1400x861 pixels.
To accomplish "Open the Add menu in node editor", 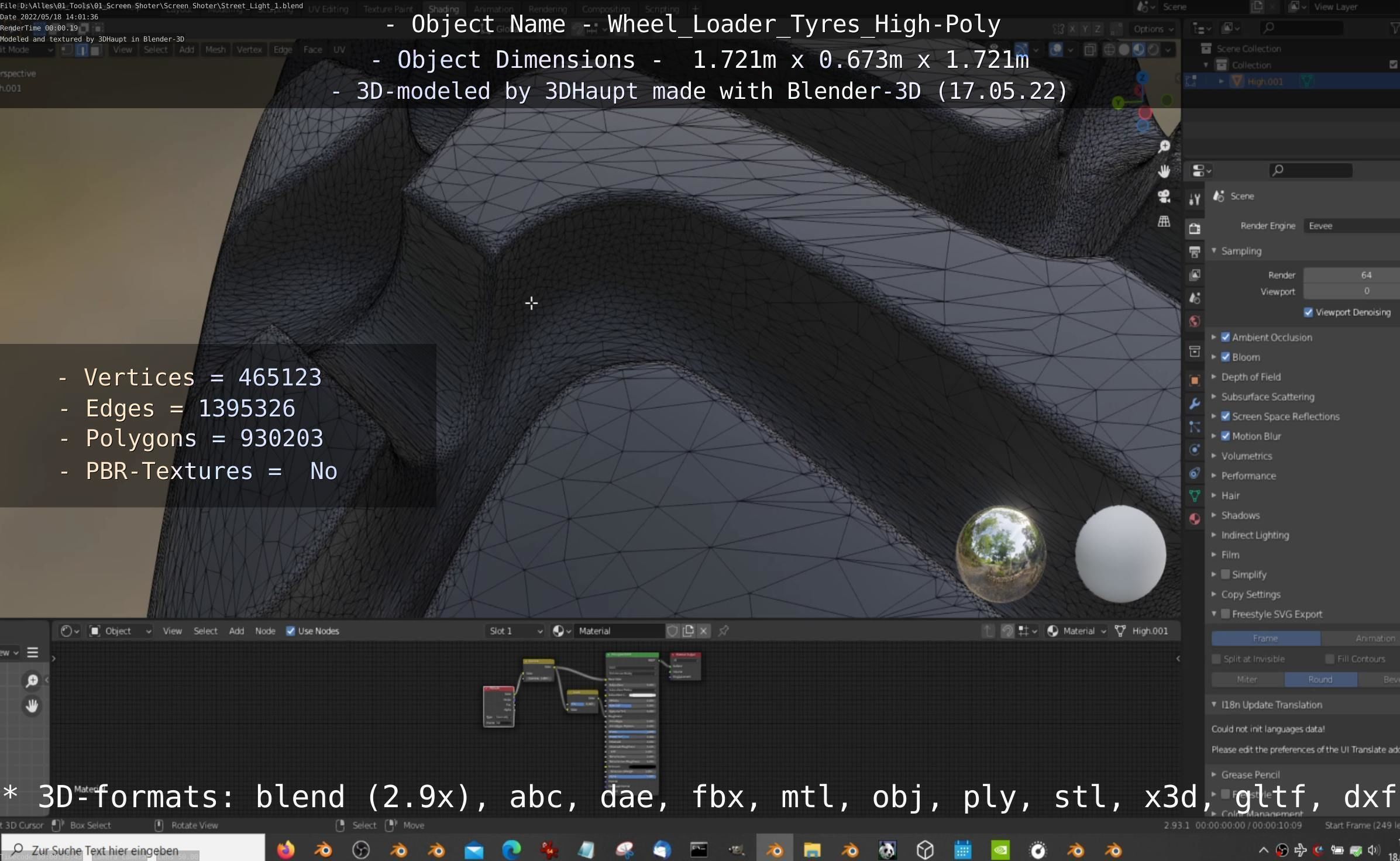I will 236,631.
